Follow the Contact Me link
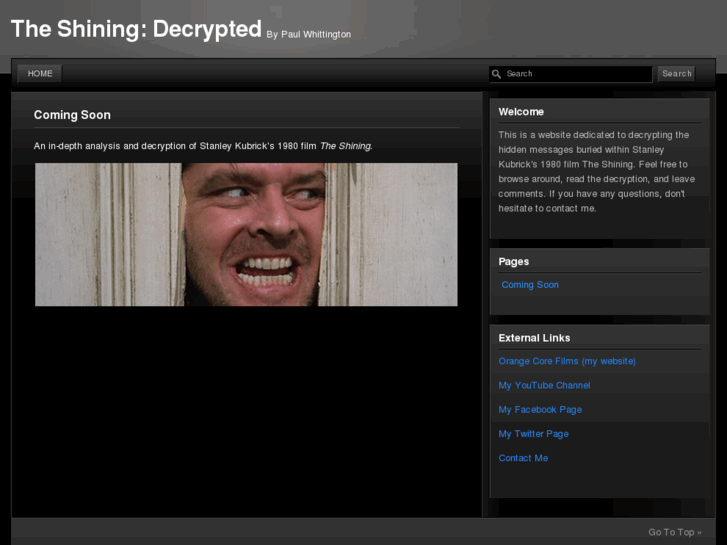Screen dimensions: 727x545 (523, 458)
